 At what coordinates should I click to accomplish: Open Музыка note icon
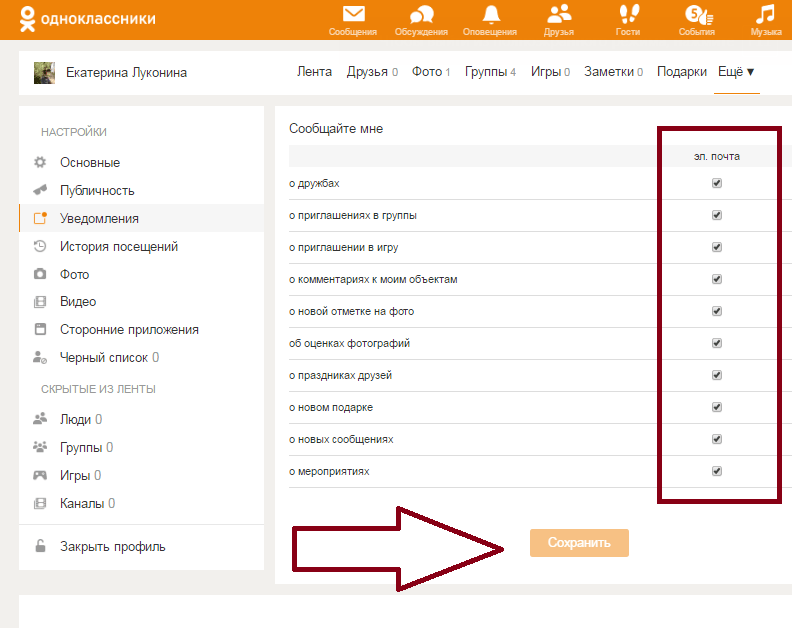(x=765, y=14)
